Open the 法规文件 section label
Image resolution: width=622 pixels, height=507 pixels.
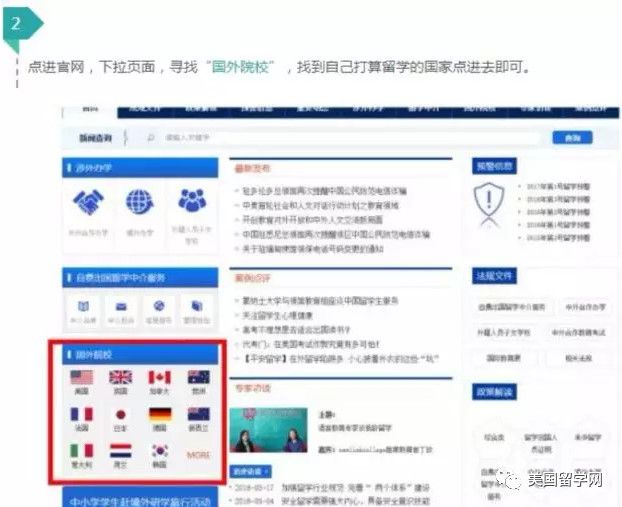point(494,275)
